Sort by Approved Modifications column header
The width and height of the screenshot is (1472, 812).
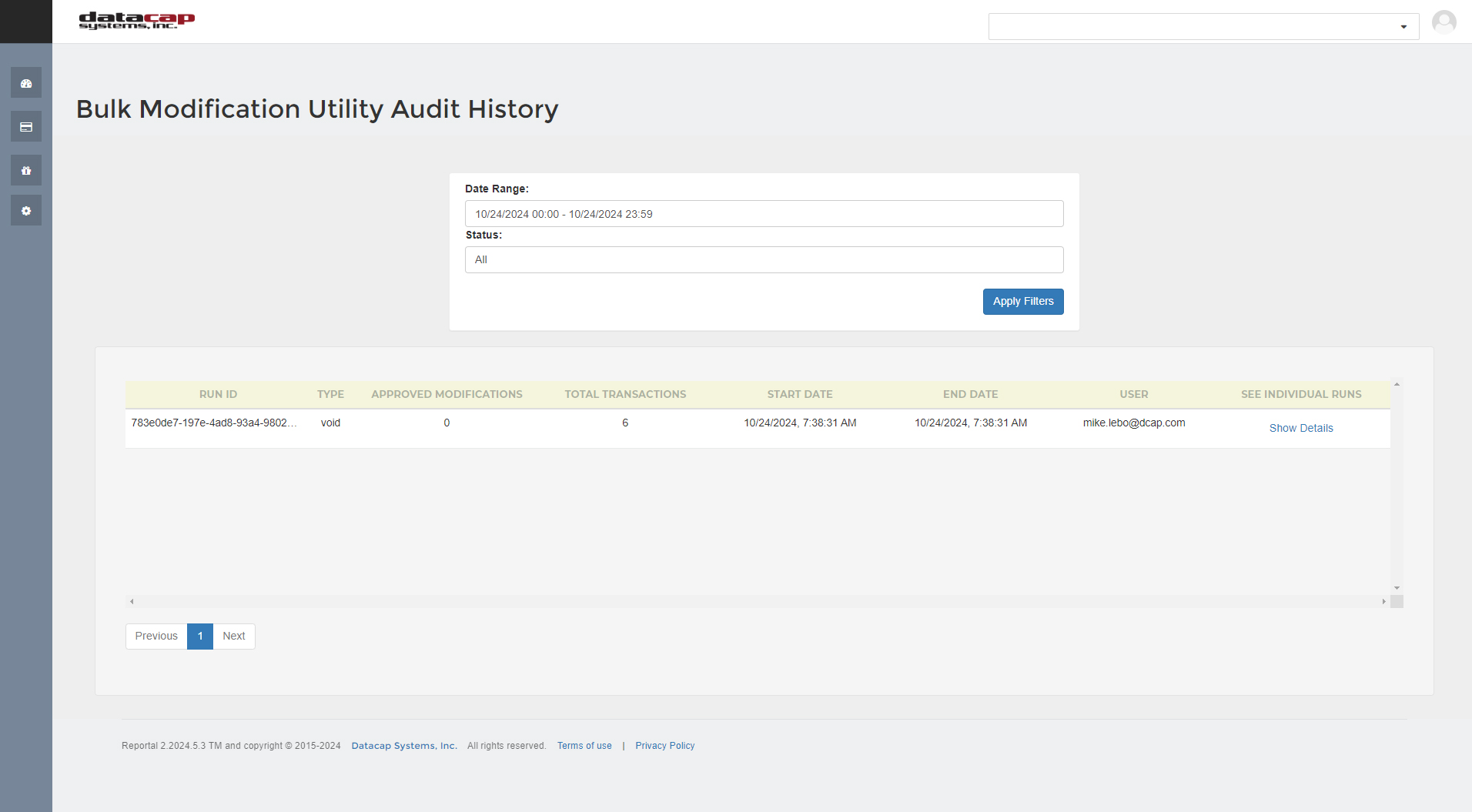[447, 395]
